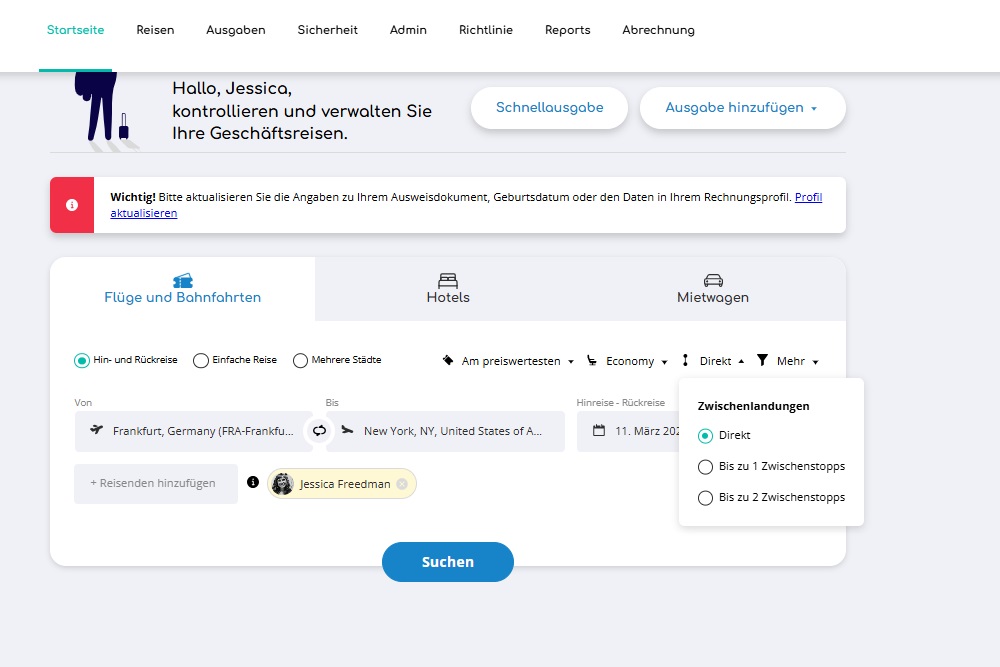Choose Bis zu 1 Zwischenstopps option
The height and width of the screenshot is (667, 1000).
(x=706, y=466)
